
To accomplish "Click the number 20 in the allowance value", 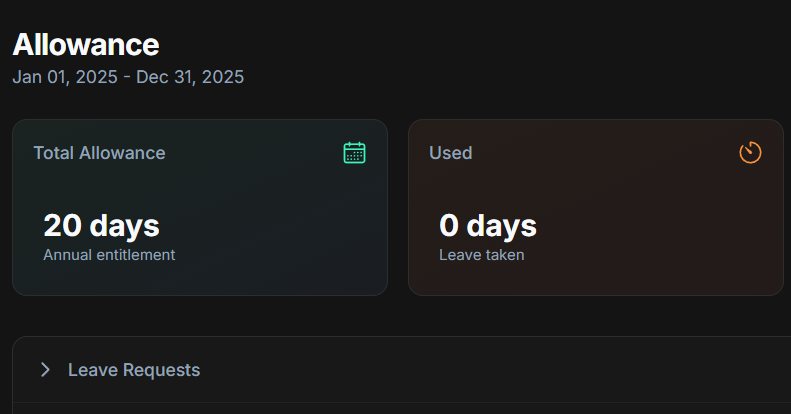I will (x=61, y=226).
